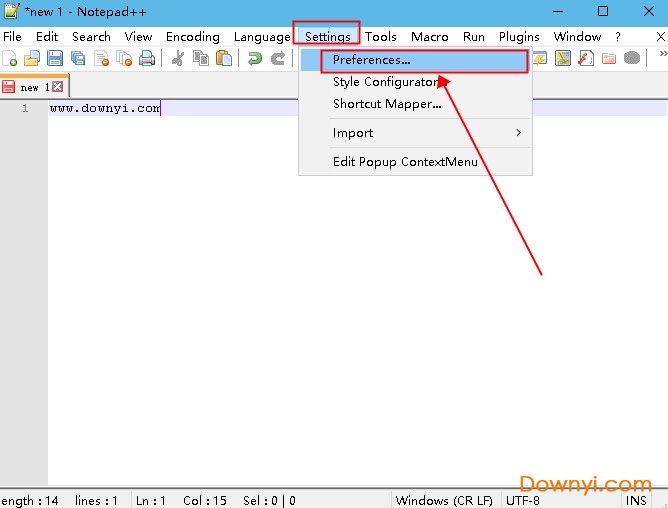Screen dimensions: 668x508
Task: Click the Settings menu
Action: pos(328,37)
